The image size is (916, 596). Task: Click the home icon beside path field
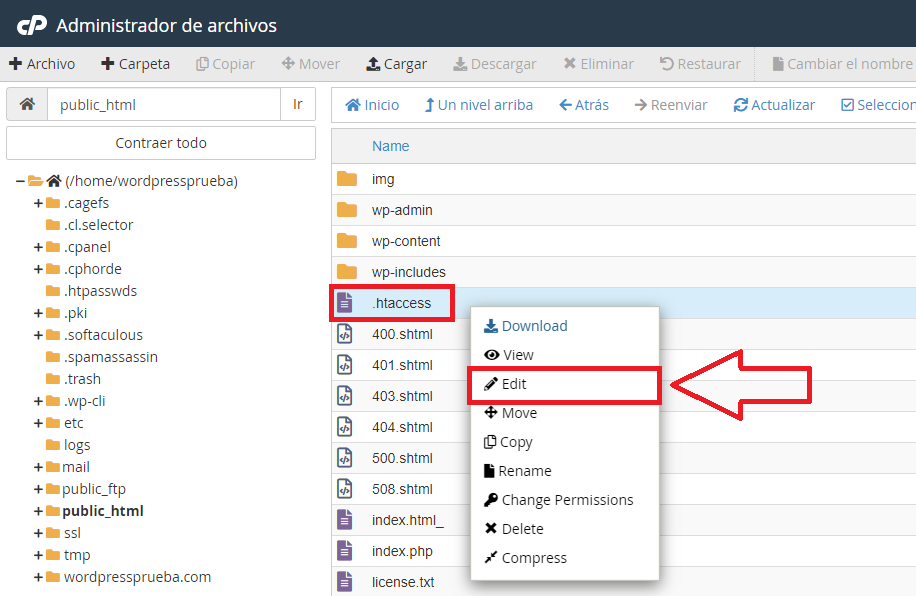[27, 104]
